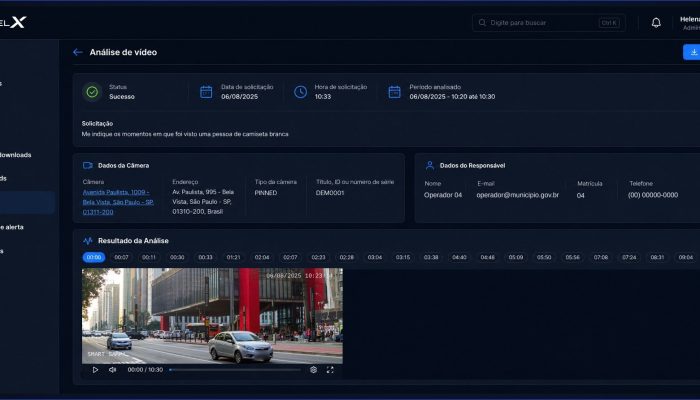Jump to the 07:08 timestamp

[601, 257]
